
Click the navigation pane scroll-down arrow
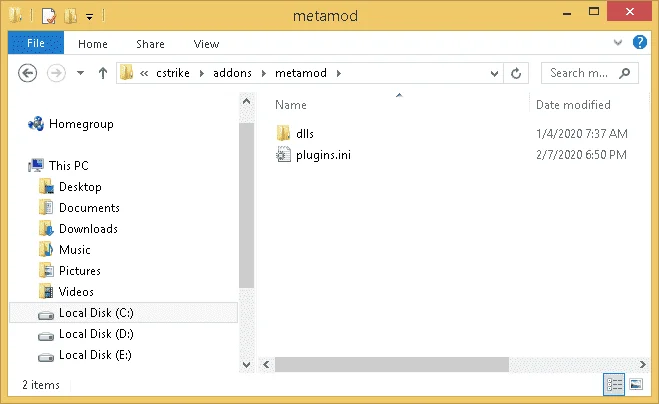point(247,364)
